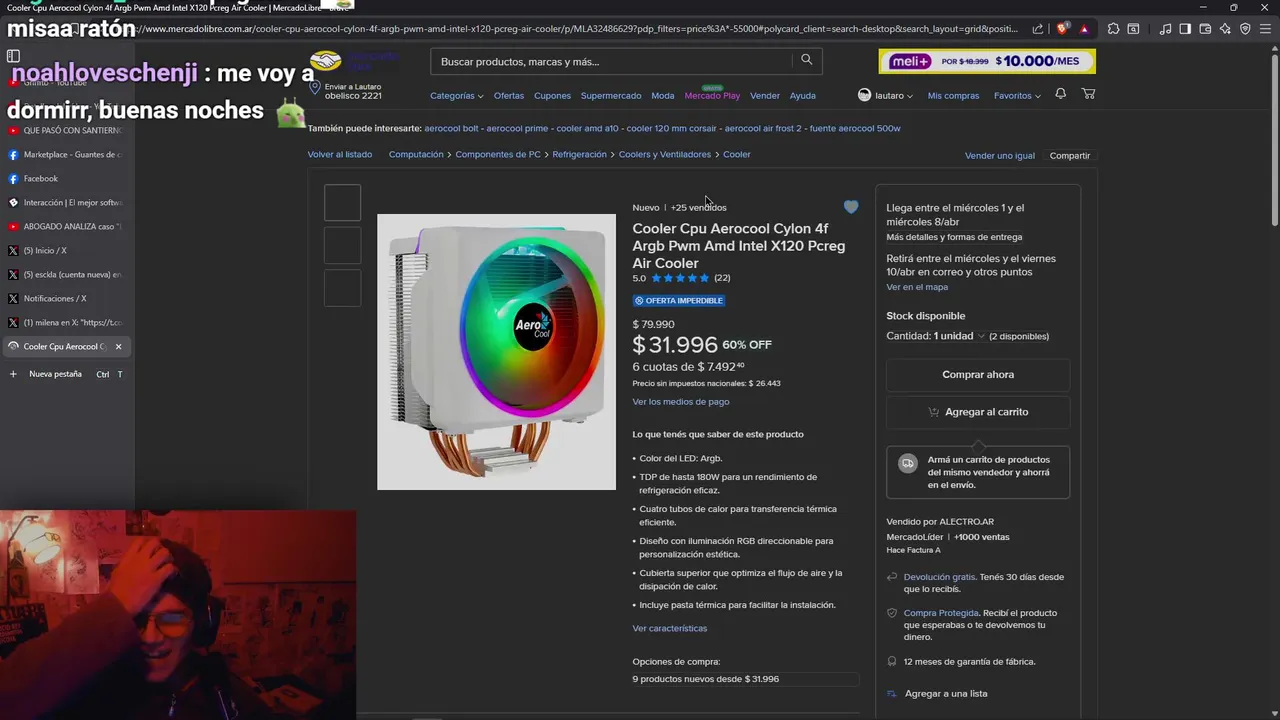The width and height of the screenshot is (1280, 720).
Task: Expand the Favoritos dropdown
Action: [x=1017, y=96]
